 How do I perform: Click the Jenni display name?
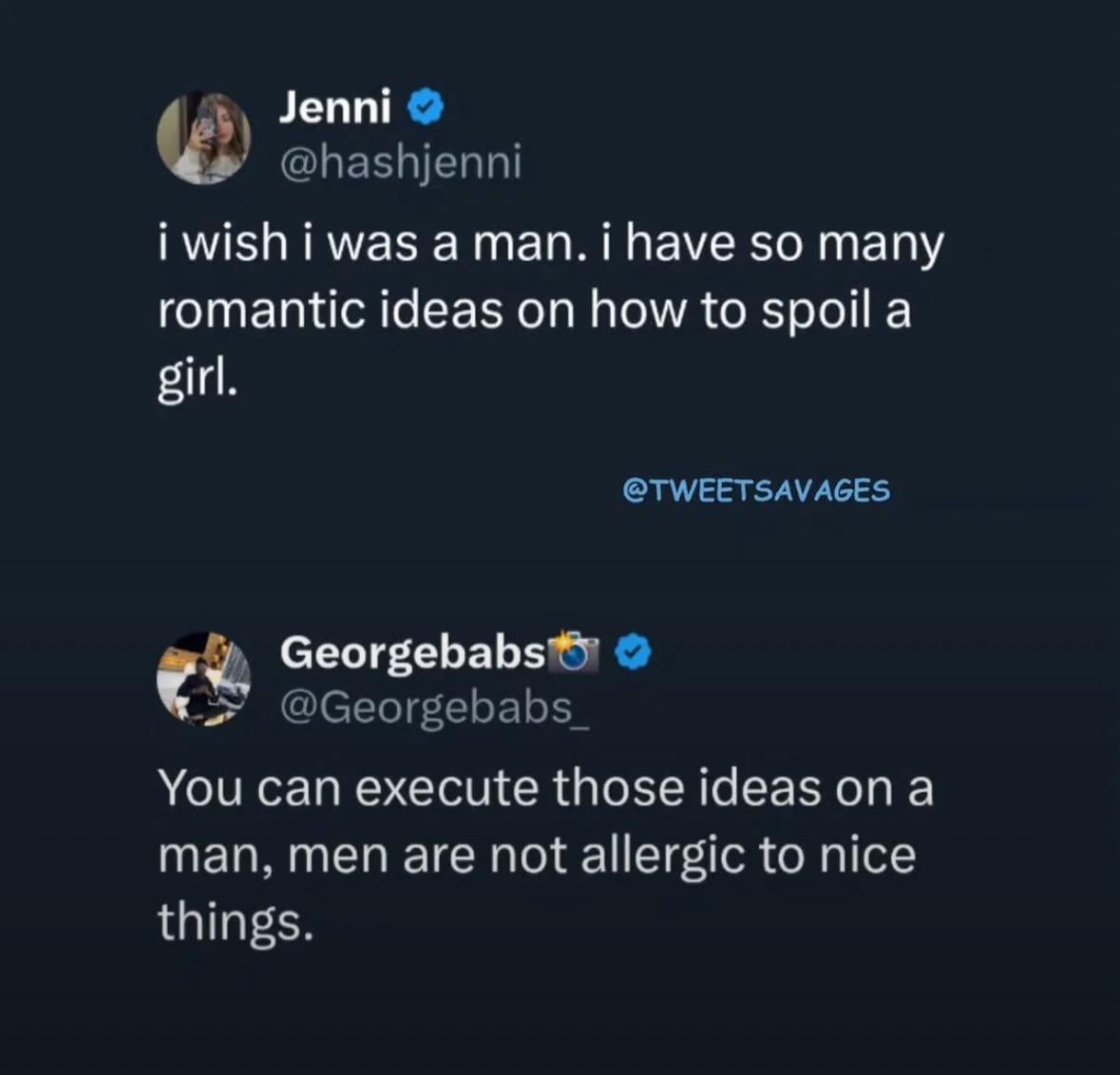click(x=334, y=107)
